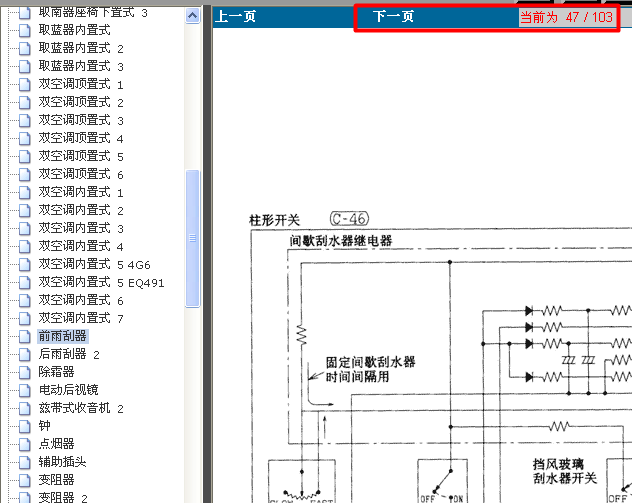Go to previous page via 上一页
This screenshot has width=632, height=503.
(x=236, y=17)
